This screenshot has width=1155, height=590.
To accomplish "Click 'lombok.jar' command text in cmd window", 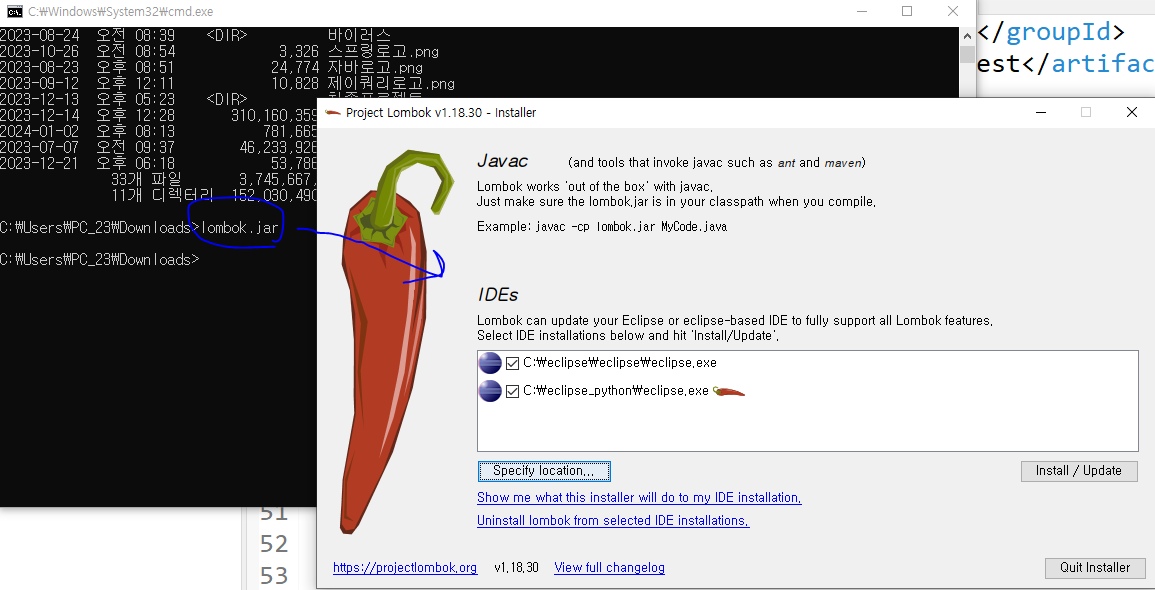I will (x=240, y=228).
